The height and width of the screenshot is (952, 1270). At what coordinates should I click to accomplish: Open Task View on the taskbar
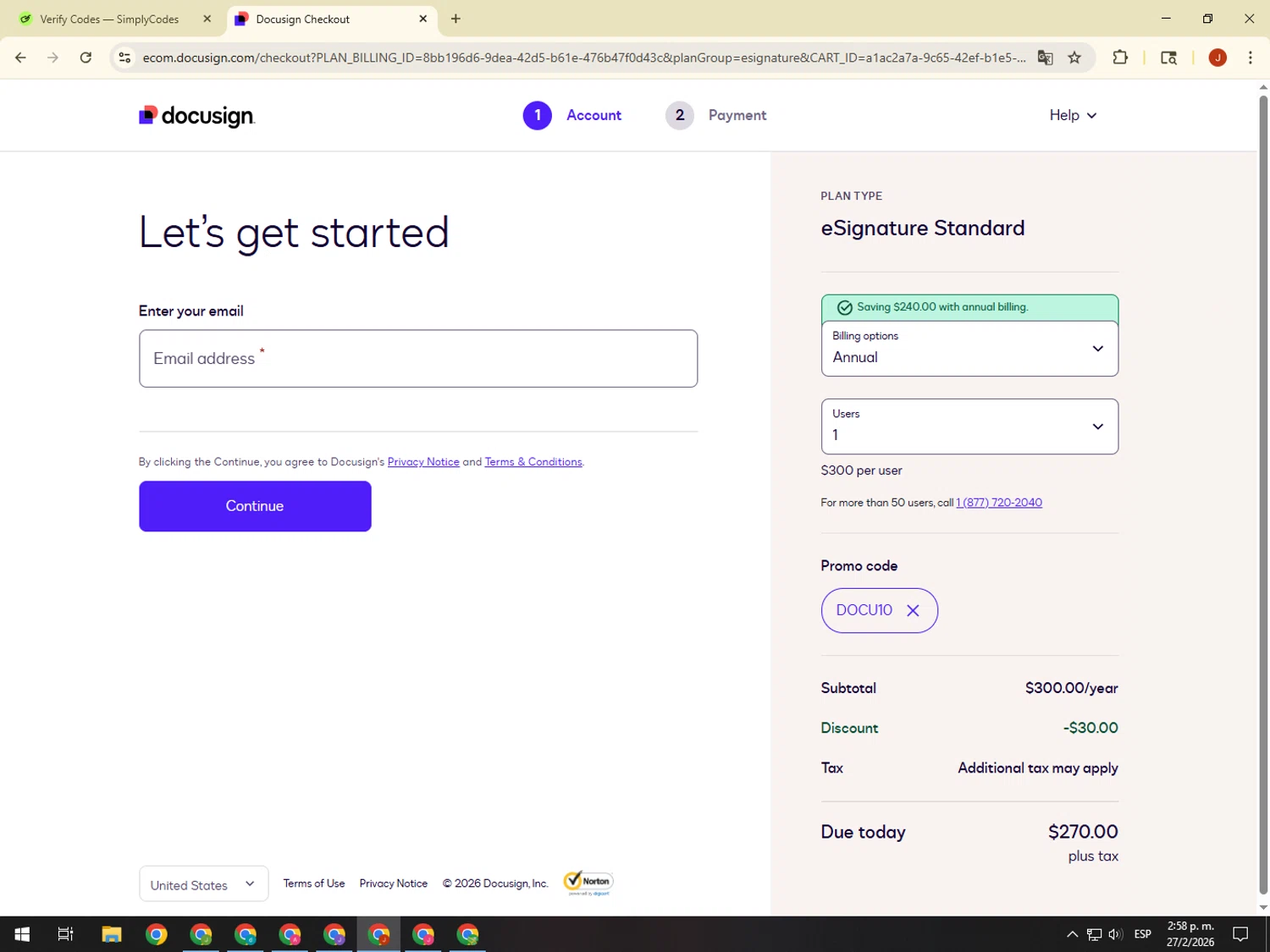point(65,934)
